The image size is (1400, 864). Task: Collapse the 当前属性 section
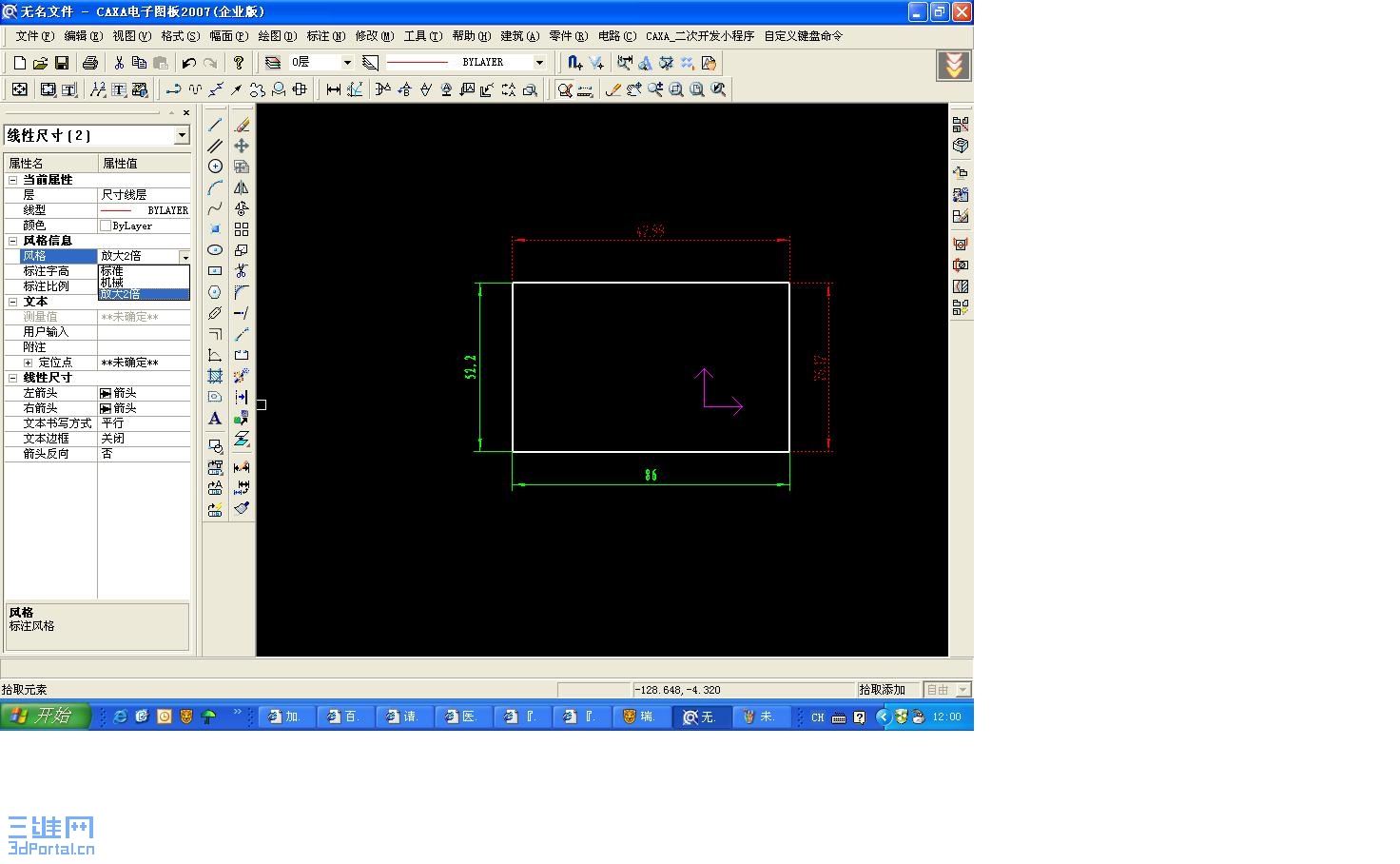click(13, 180)
